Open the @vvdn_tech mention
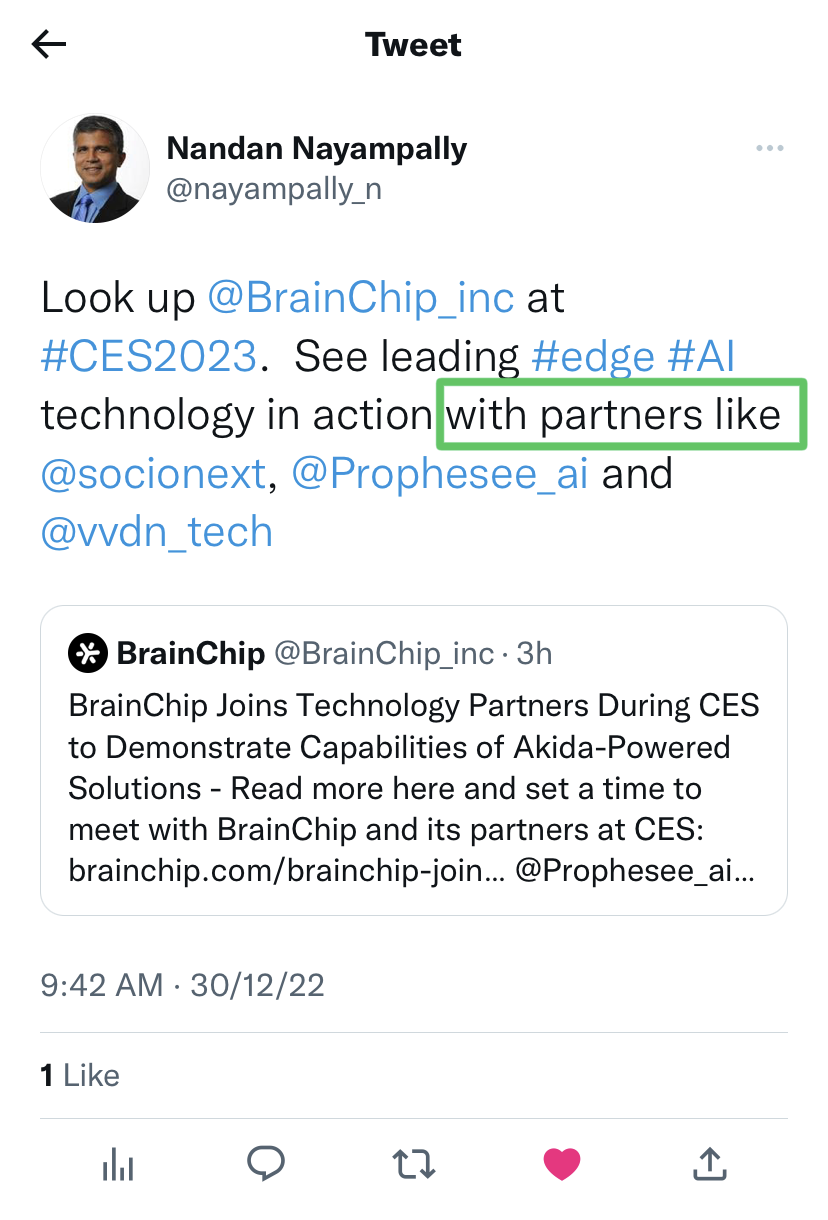 [x=157, y=532]
